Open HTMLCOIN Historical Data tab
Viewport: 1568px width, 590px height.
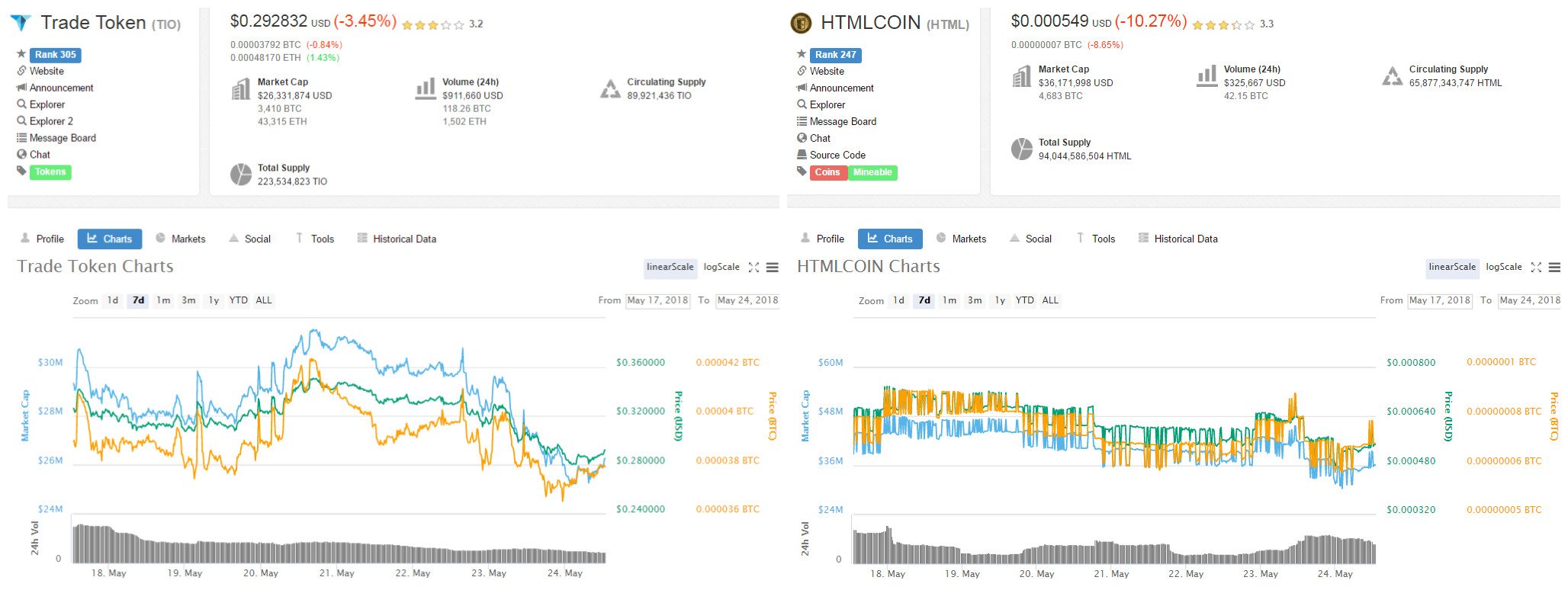coord(1178,239)
